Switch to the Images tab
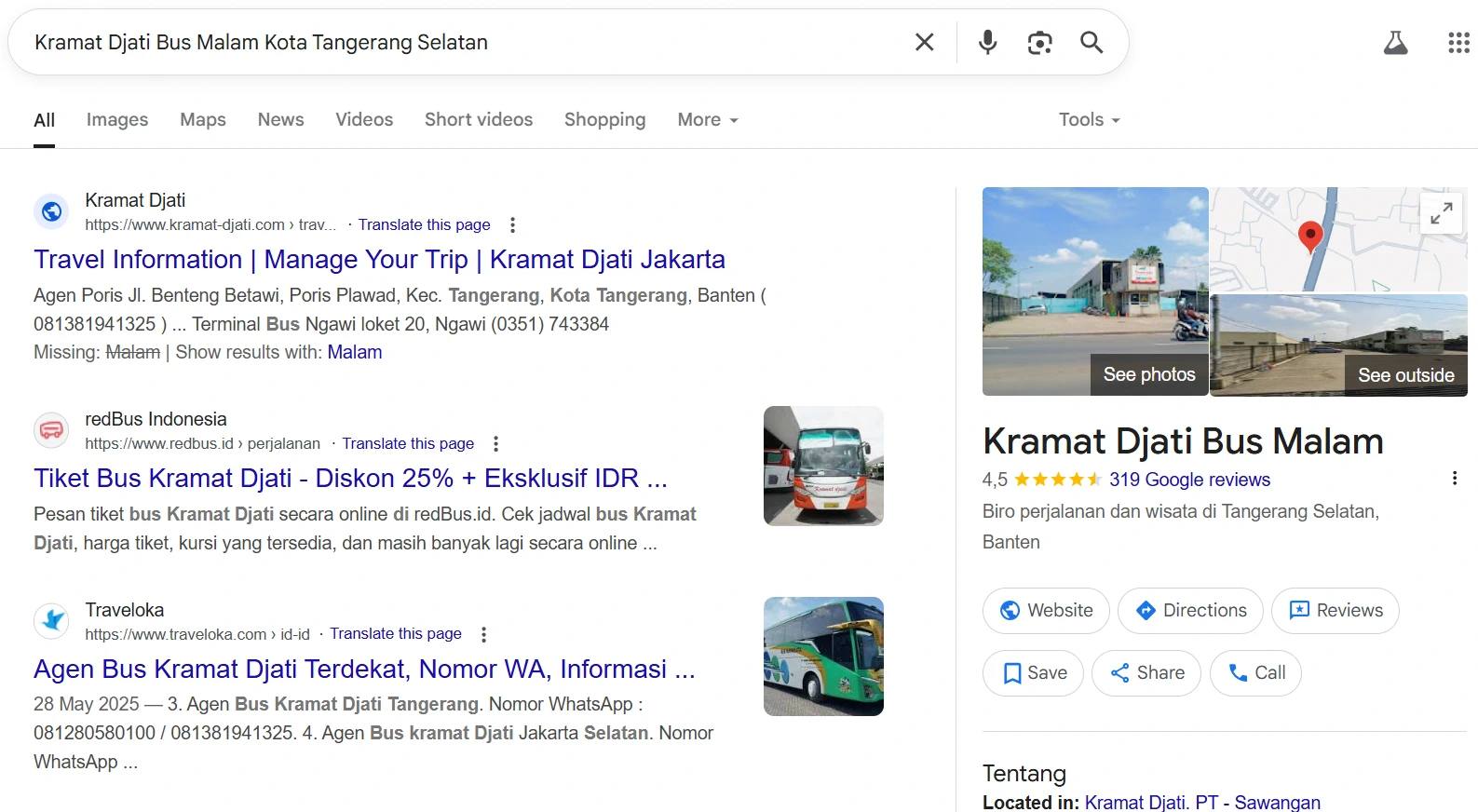 (117, 120)
